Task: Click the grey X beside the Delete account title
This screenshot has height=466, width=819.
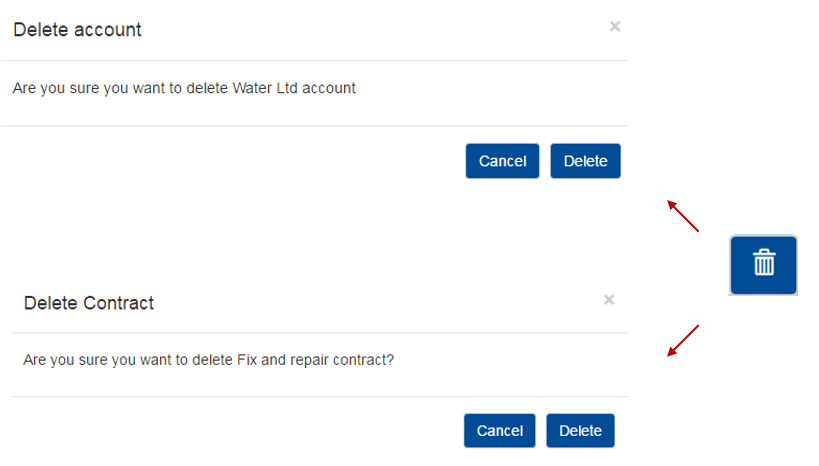Action: pyautogui.click(x=615, y=27)
